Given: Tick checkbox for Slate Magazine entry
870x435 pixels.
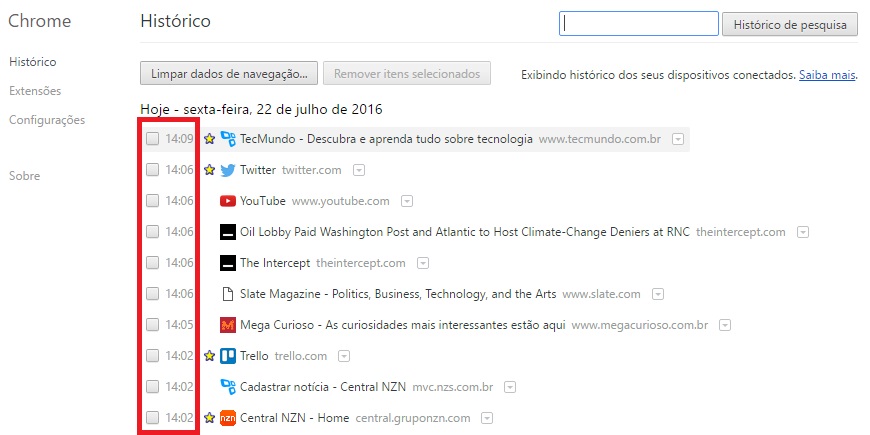Looking at the screenshot, I should click(x=152, y=294).
